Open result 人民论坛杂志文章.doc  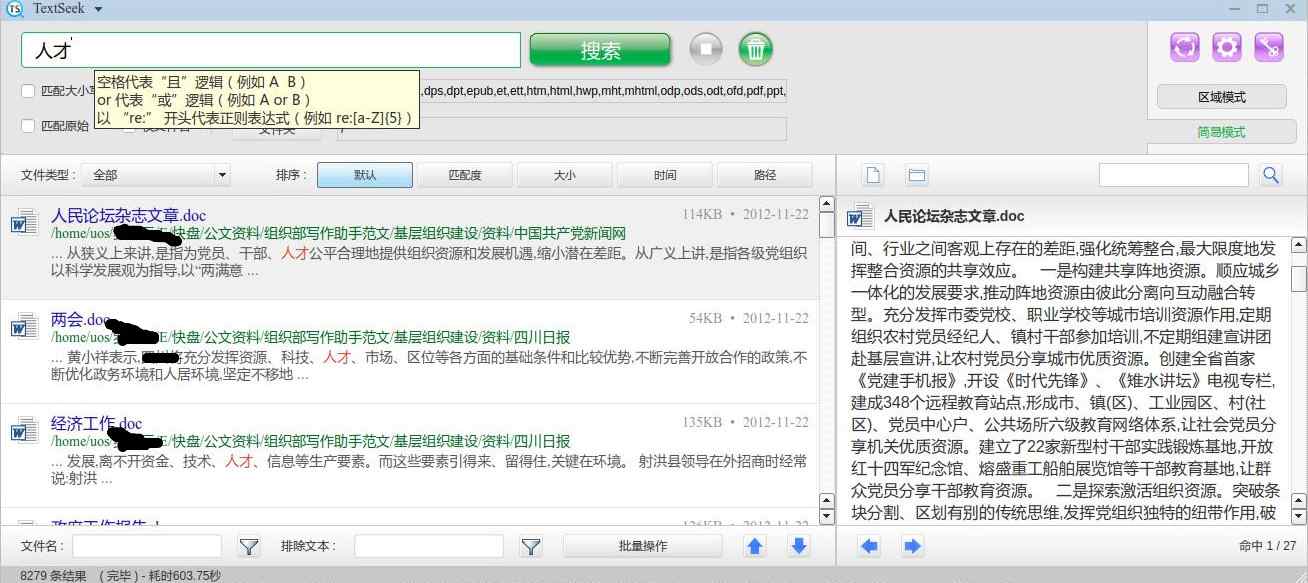[x=128, y=215]
